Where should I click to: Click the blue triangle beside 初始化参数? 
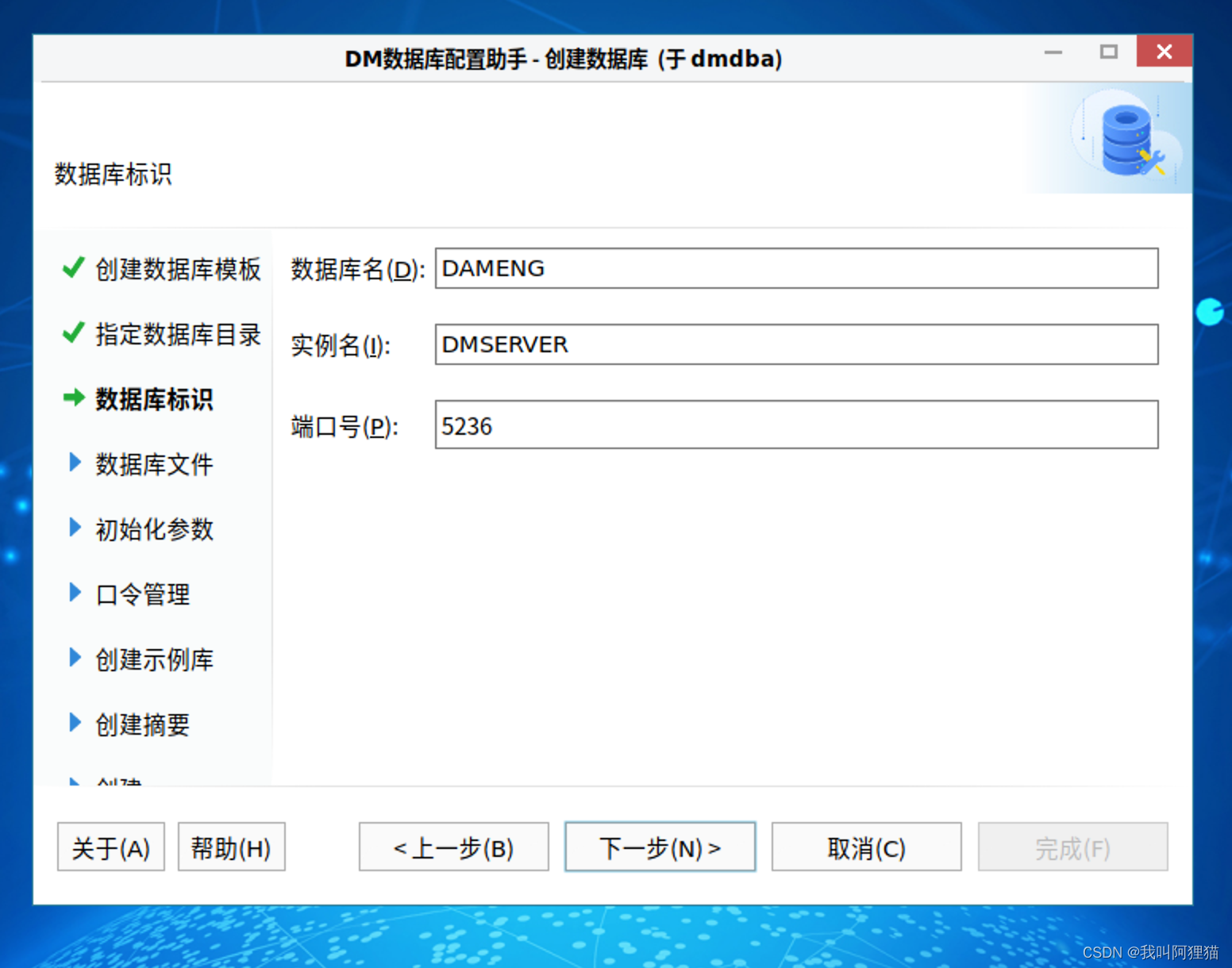click(x=75, y=527)
